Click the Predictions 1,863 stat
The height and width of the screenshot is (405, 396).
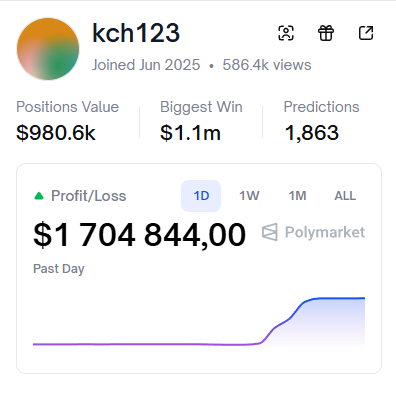(321, 121)
